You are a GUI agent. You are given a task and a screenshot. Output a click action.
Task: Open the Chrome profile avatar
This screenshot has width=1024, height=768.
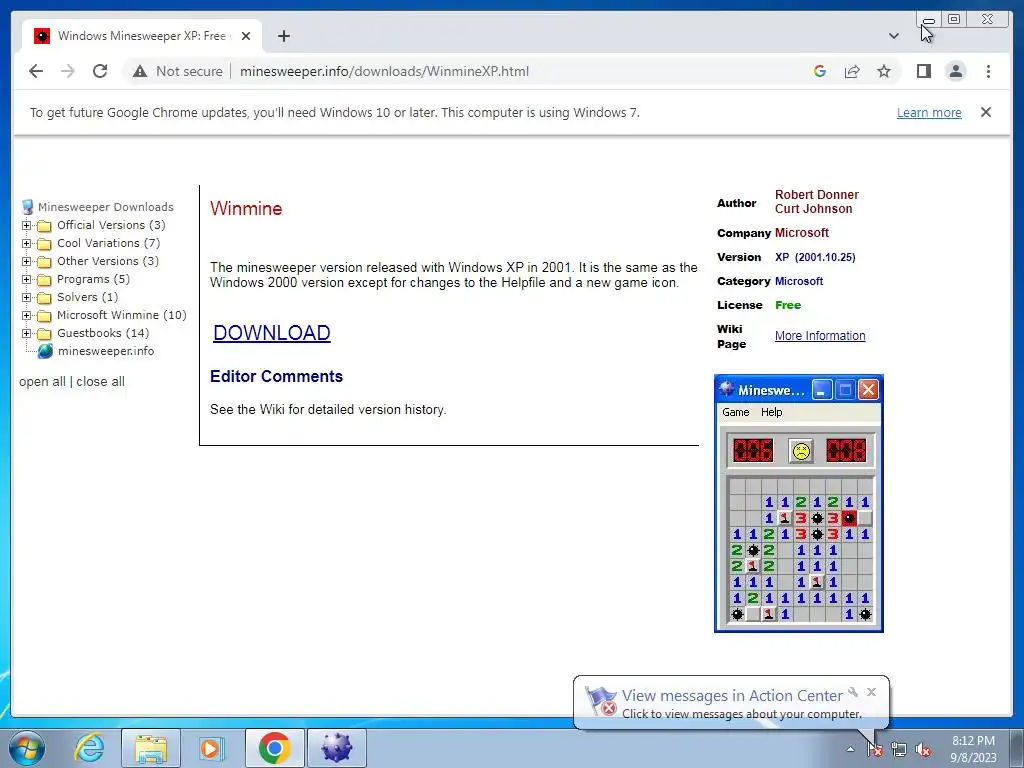[x=955, y=71]
